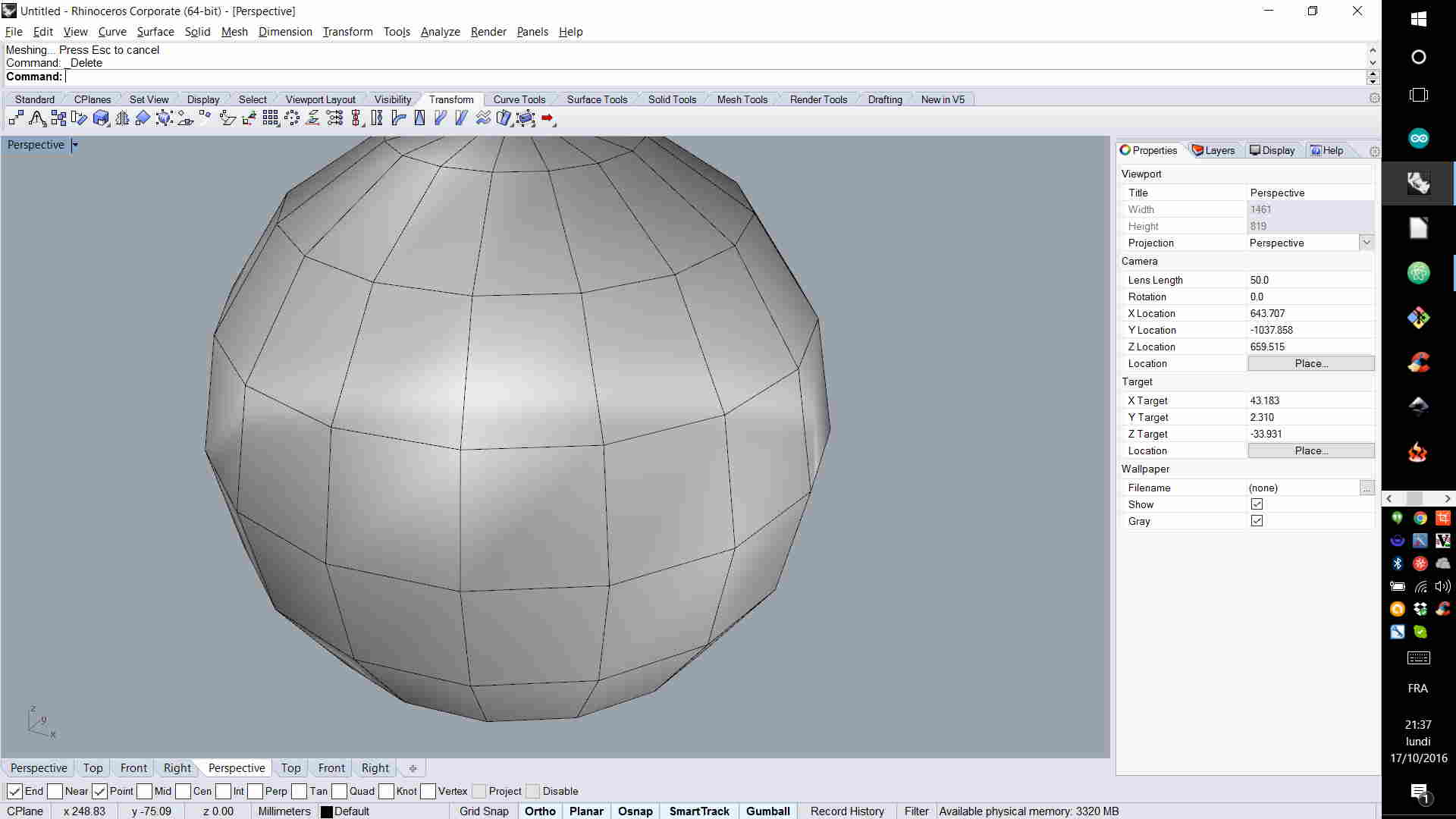Click Place button for camera location
Screen dimensions: 1456x819
point(1310,363)
